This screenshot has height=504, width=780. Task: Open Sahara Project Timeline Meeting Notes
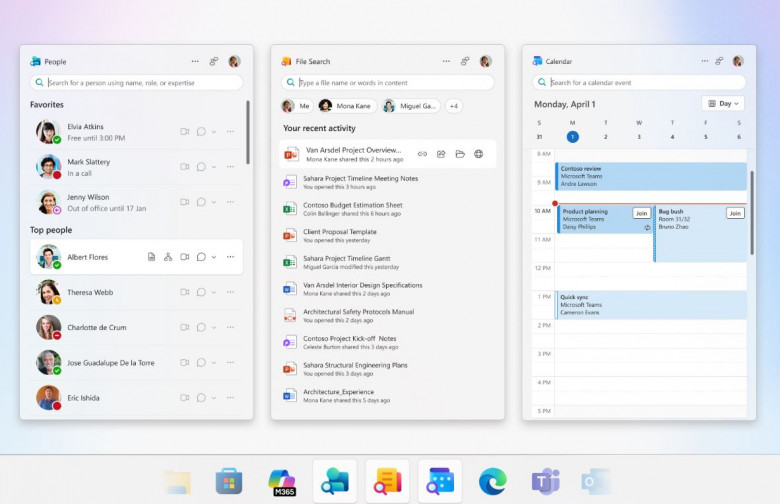click(x=388, y=182)
